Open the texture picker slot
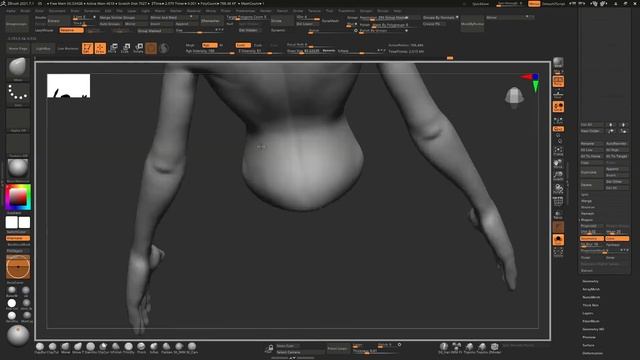640x360 pixels. click(x=18, y=145)
